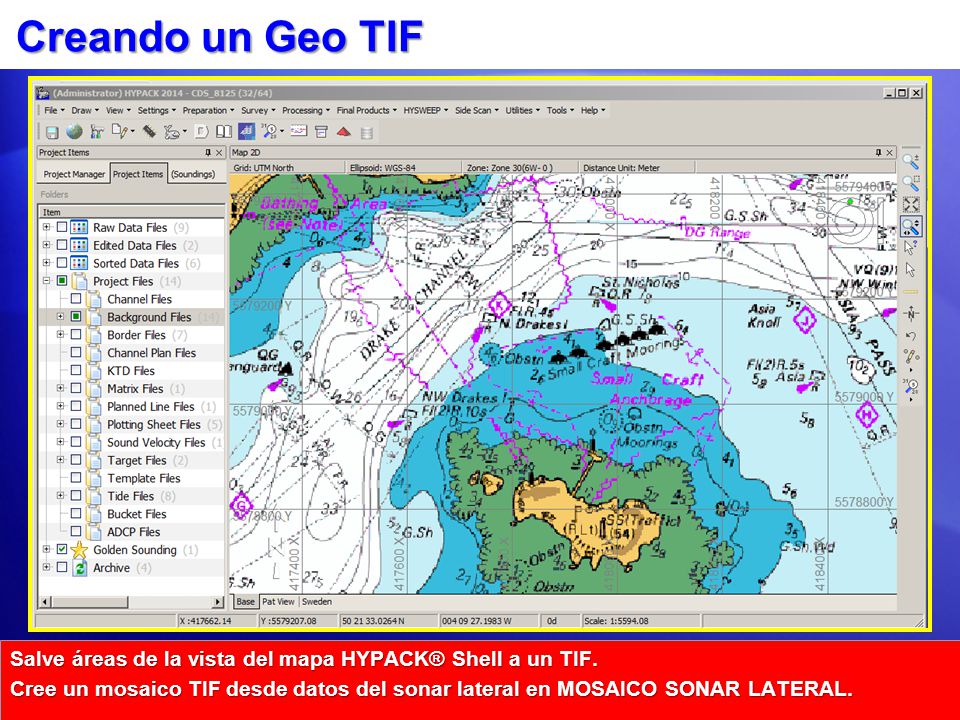The image size is (960, 720).
Task: Click the open book toolbar icon
Action: coord(223,132)
